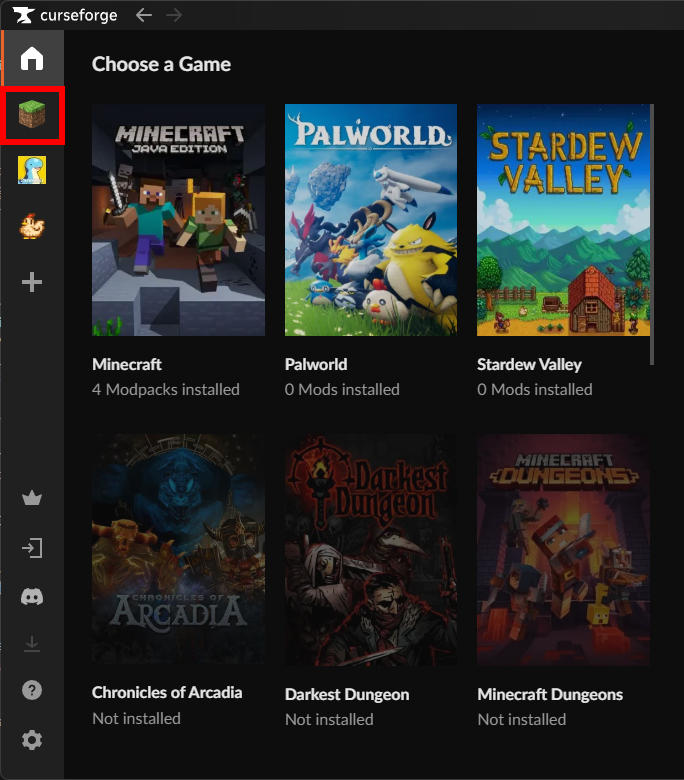Viewport: 684px width, 780px height.
Task: Click the Darkest Dungeon title text
Action: tap(347, 694)
